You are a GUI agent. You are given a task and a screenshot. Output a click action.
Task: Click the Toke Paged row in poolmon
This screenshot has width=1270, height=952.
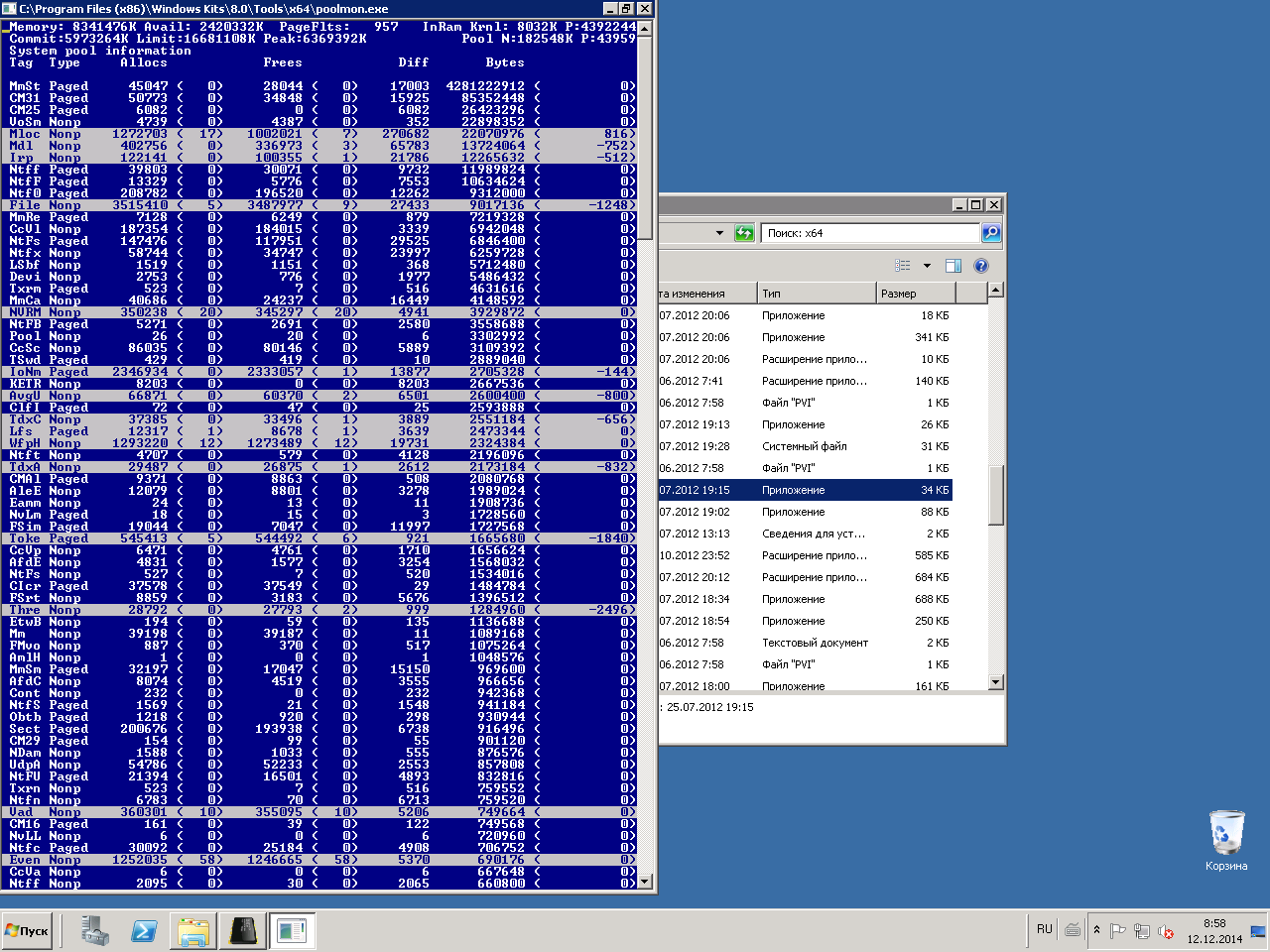pyautogui.click(x=319, y=538)
